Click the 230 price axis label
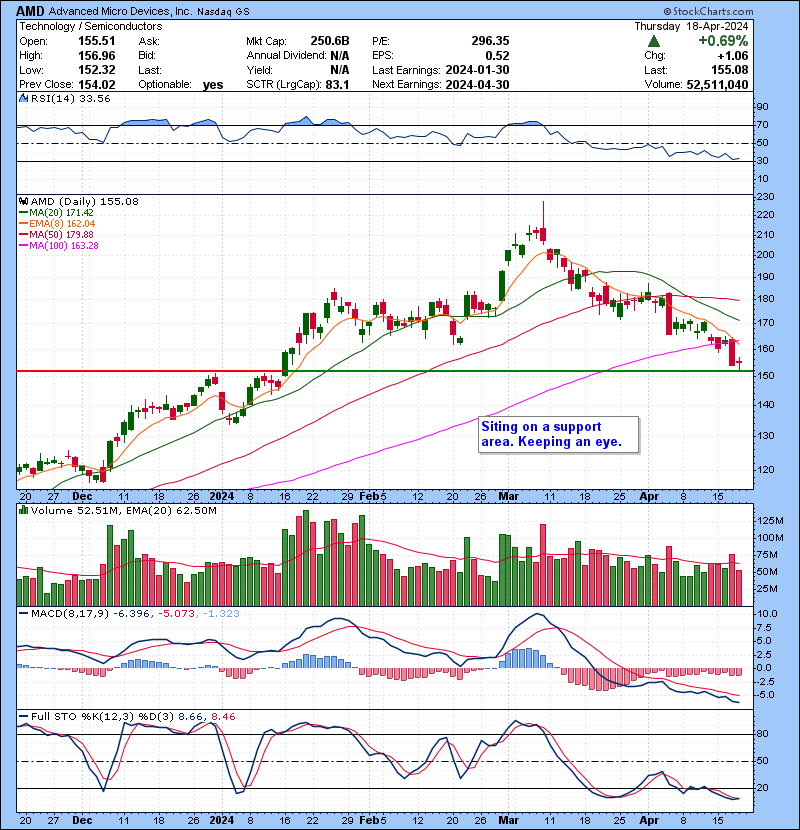 766,196
